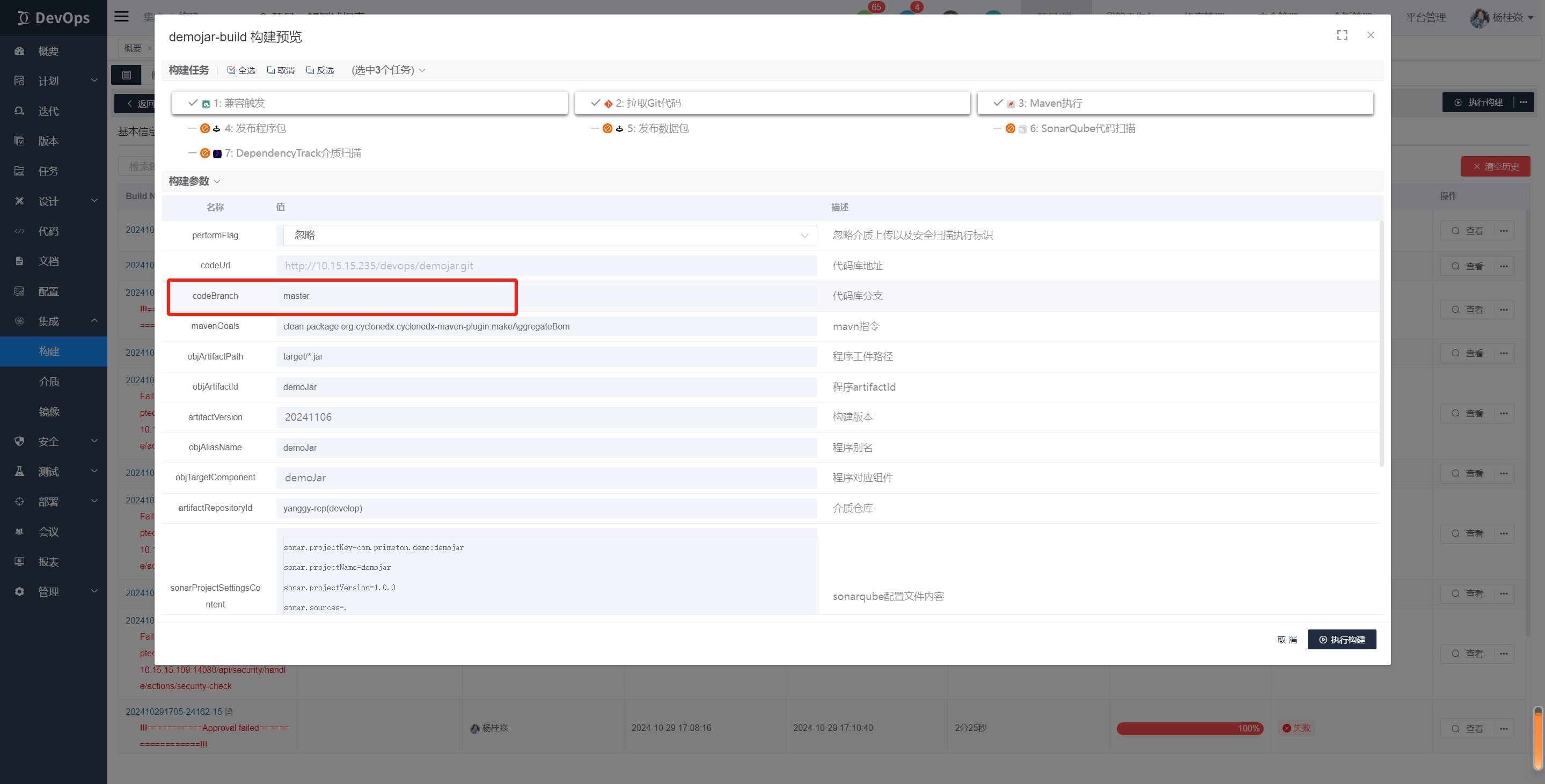Image resolution: width=1545 pixels, height=784 pixels.
Task: Click the fullscreen icon in dialog header
Action: (1342, 35)
